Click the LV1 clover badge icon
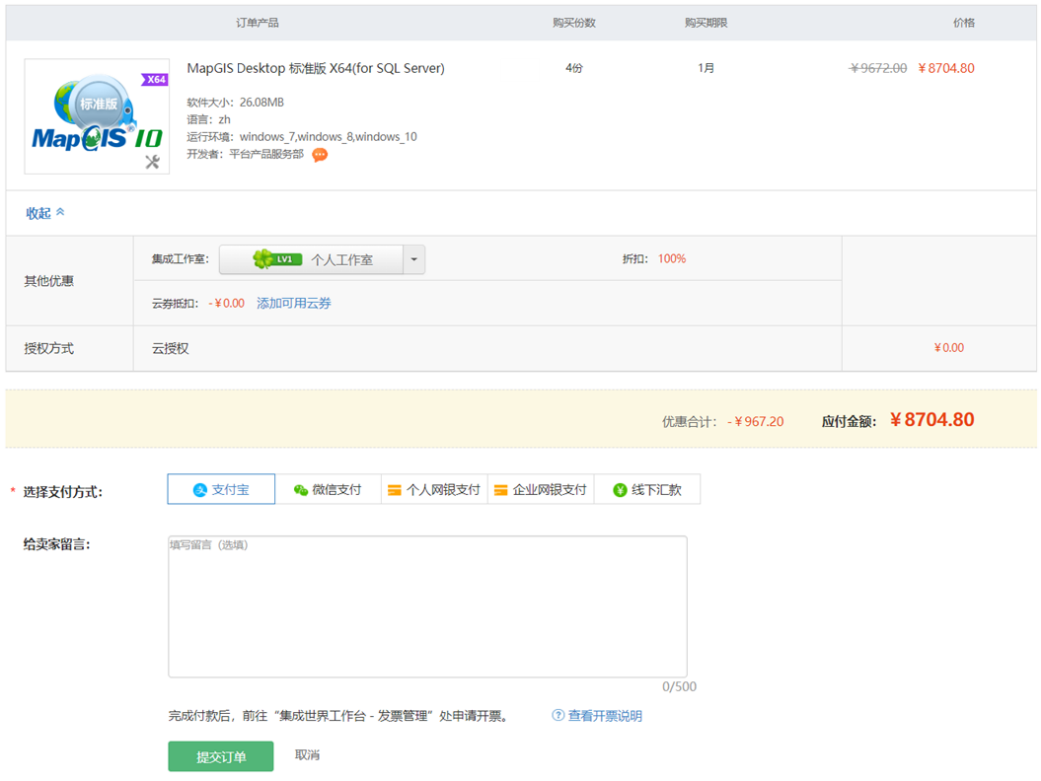This screenshot has height=781, width=1041. tap(278, 259)
